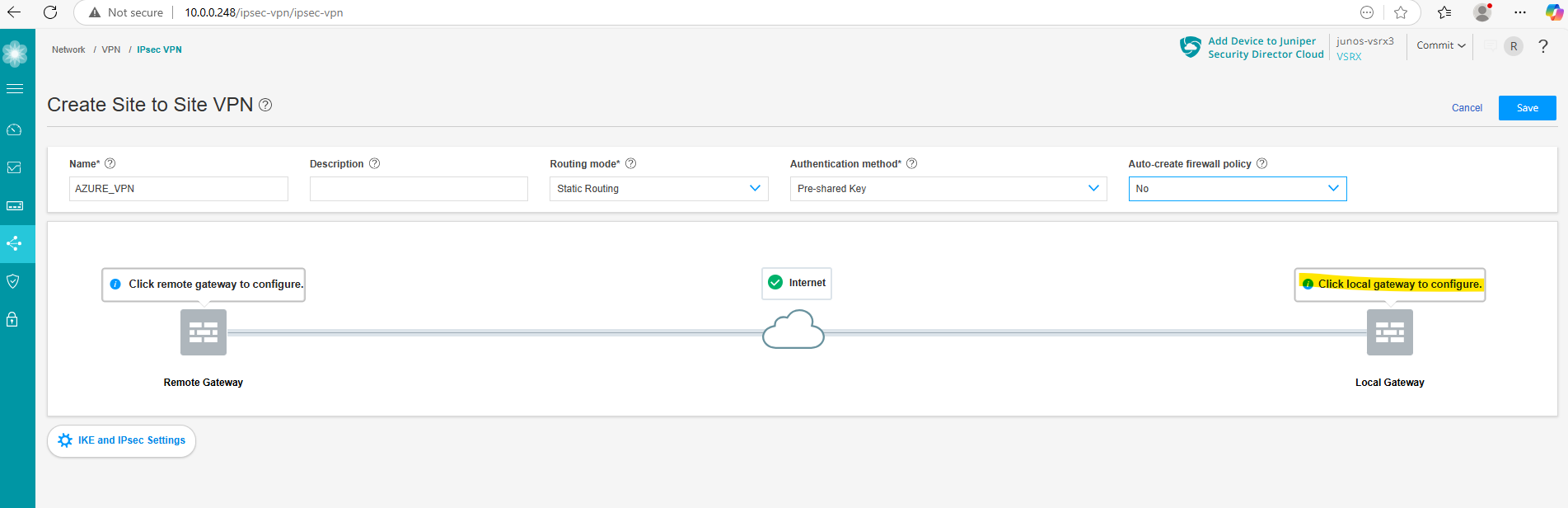This screenshot has width=1568, height=508.
Task: Open the hamburger menu in sidebar
Action: [x=15, y=88]
